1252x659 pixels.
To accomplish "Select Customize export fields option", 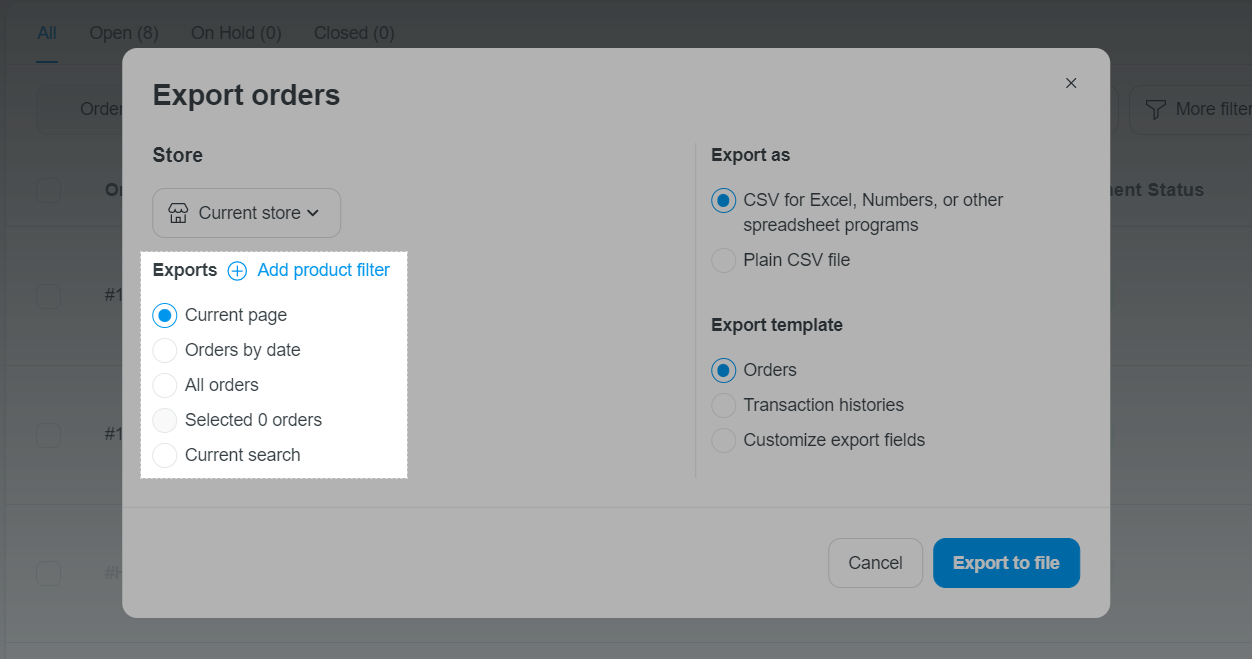I will click(723, 440).
